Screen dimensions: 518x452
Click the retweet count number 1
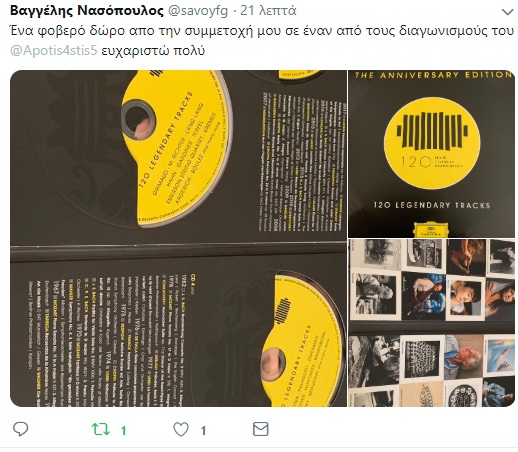(123, 431)
